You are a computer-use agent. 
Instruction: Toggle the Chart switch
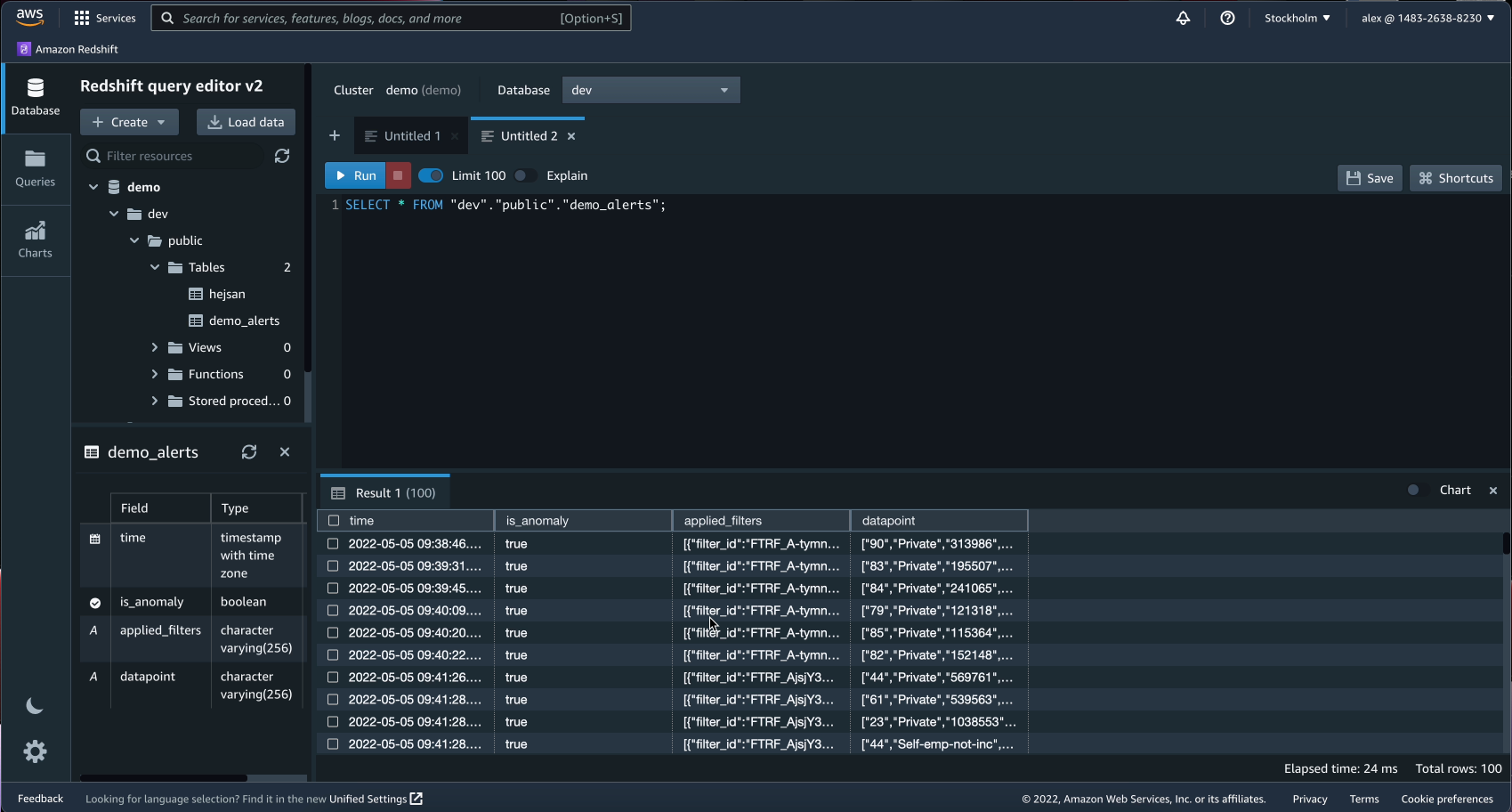(1419, 490)
